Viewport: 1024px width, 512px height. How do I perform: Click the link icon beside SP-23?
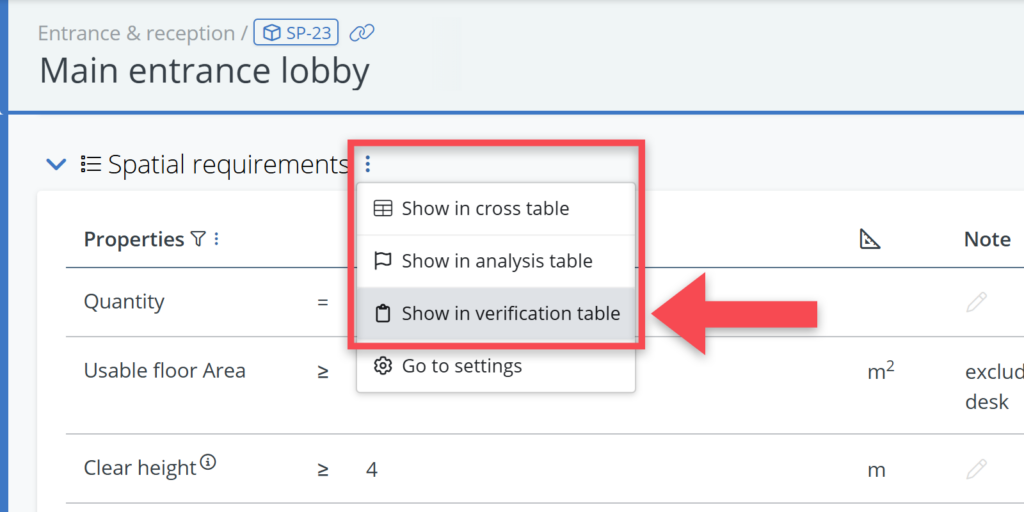[x=362, y=33]
